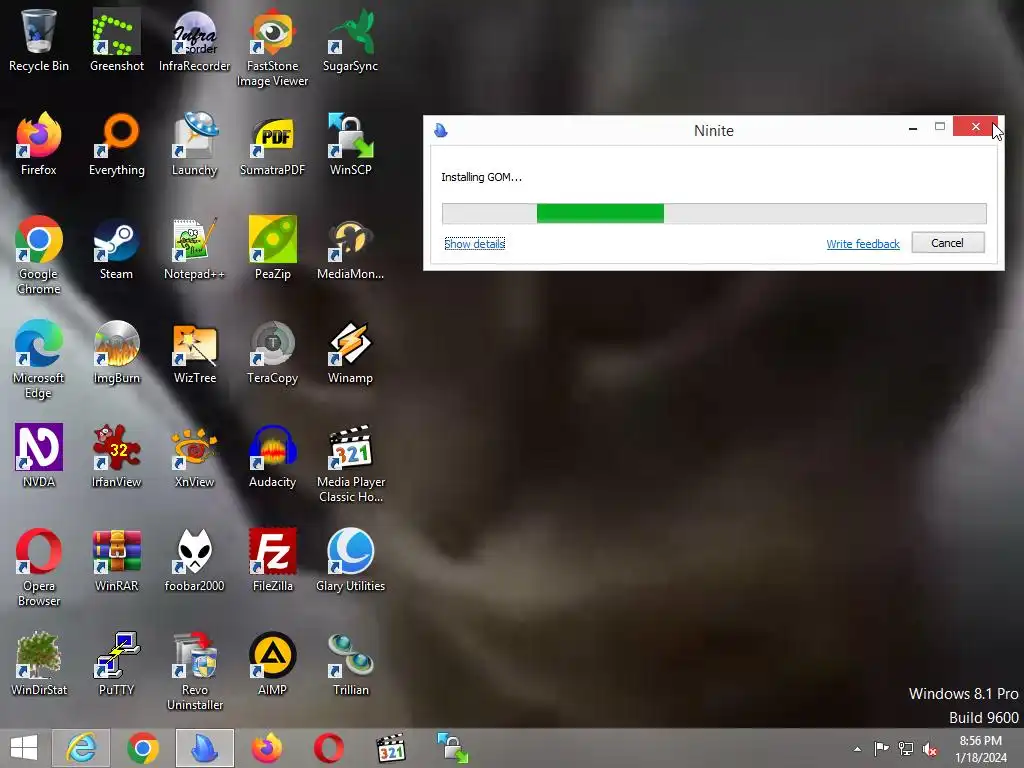The height and width of the screenshot is (768, 1024).
Task: Click the TeraCopy desktop shortcut
Action: coord(272,353)
